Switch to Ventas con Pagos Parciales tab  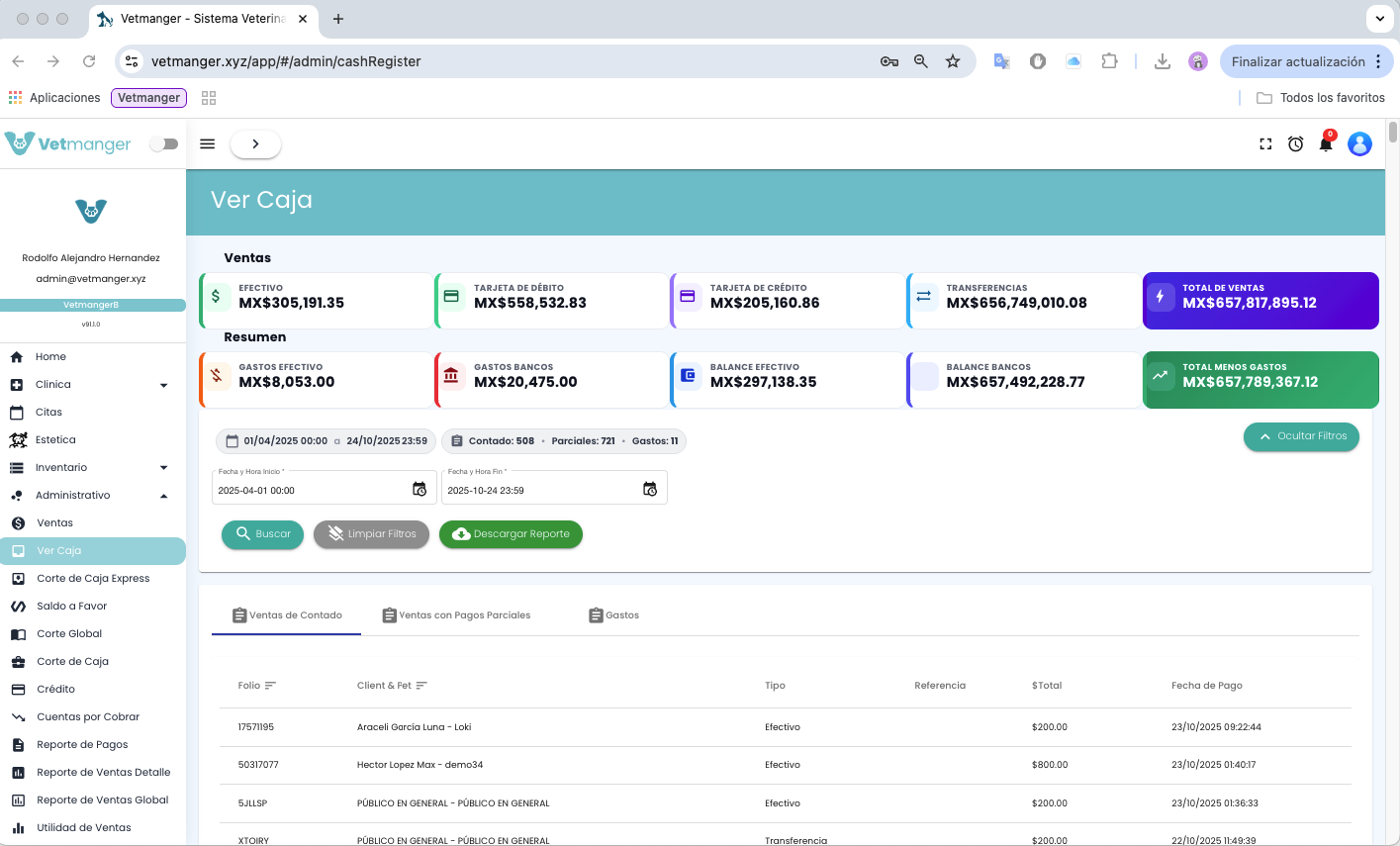click(x=456, y=615)
